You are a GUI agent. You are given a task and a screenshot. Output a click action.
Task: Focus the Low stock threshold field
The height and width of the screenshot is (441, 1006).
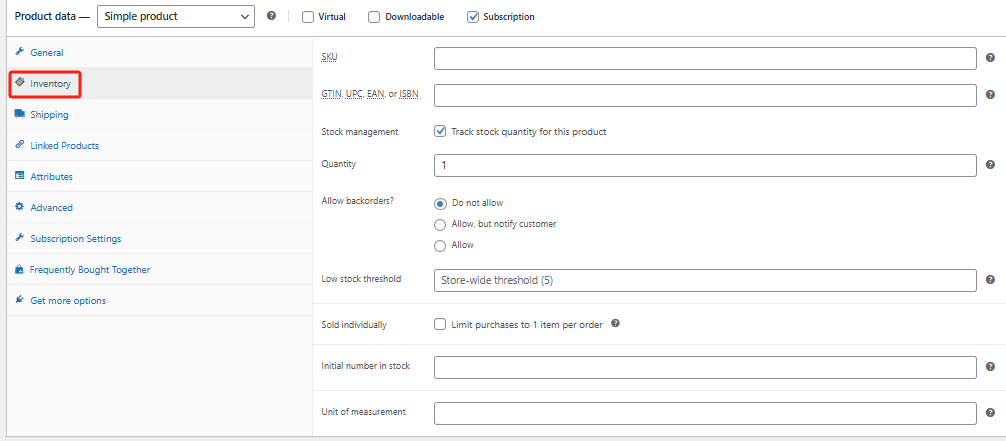[705, 281]
